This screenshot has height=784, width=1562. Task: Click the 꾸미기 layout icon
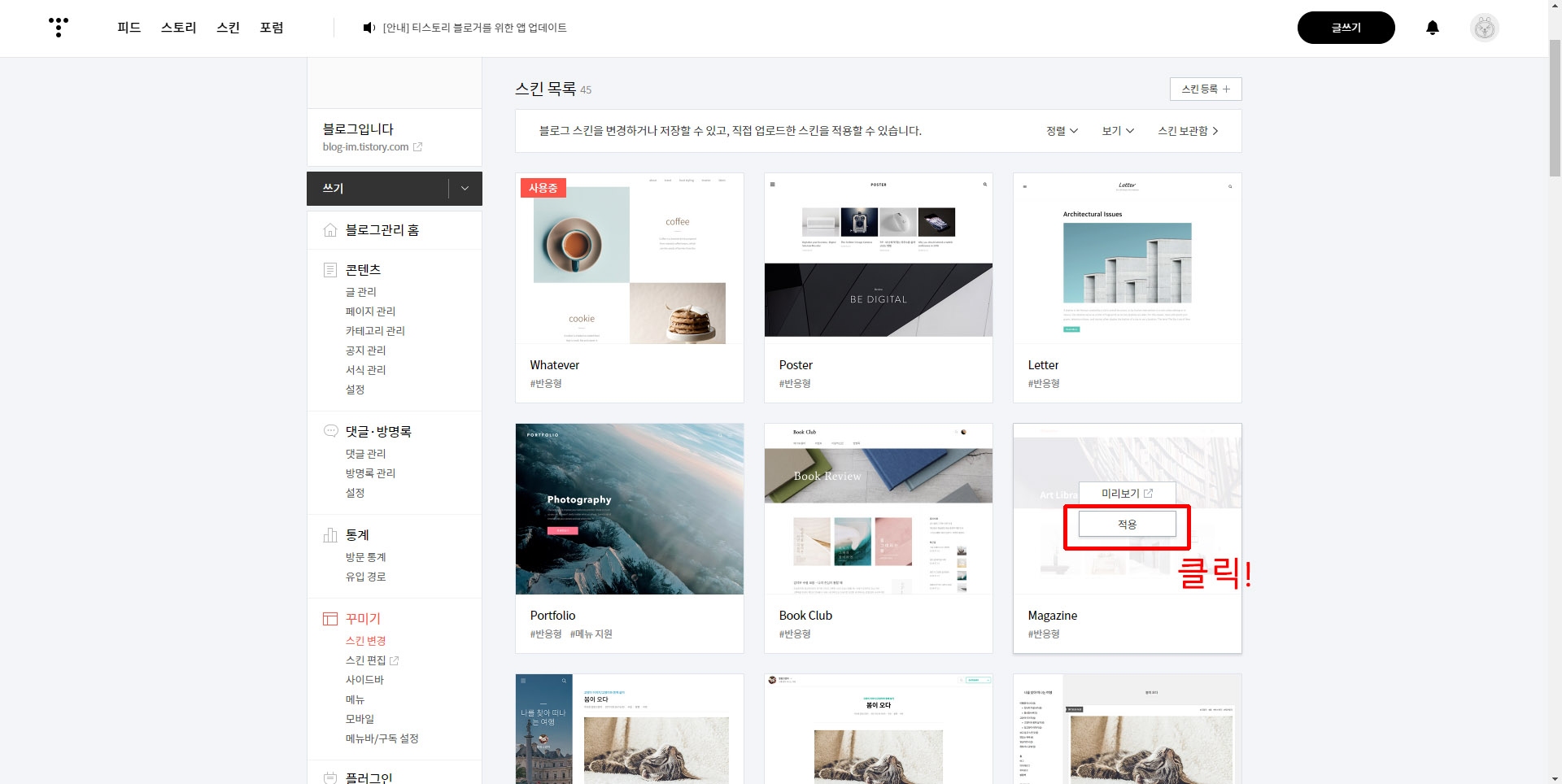coord(330,619)
